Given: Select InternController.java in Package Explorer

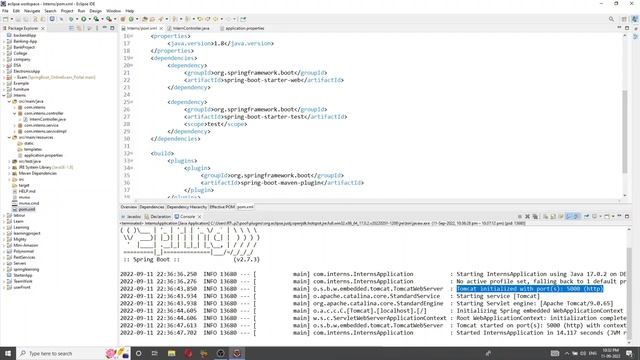Looking at the screenshot, I should point(47,120).
